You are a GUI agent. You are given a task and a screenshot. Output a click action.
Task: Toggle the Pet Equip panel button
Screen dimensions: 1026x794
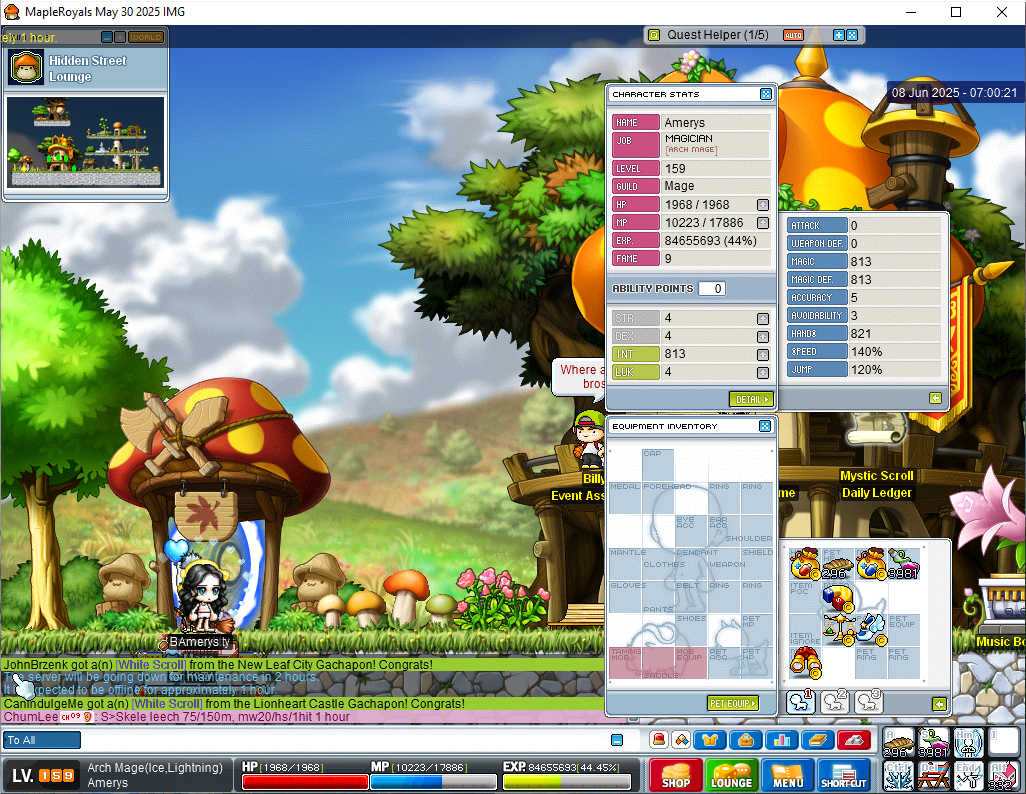(733, 703)
